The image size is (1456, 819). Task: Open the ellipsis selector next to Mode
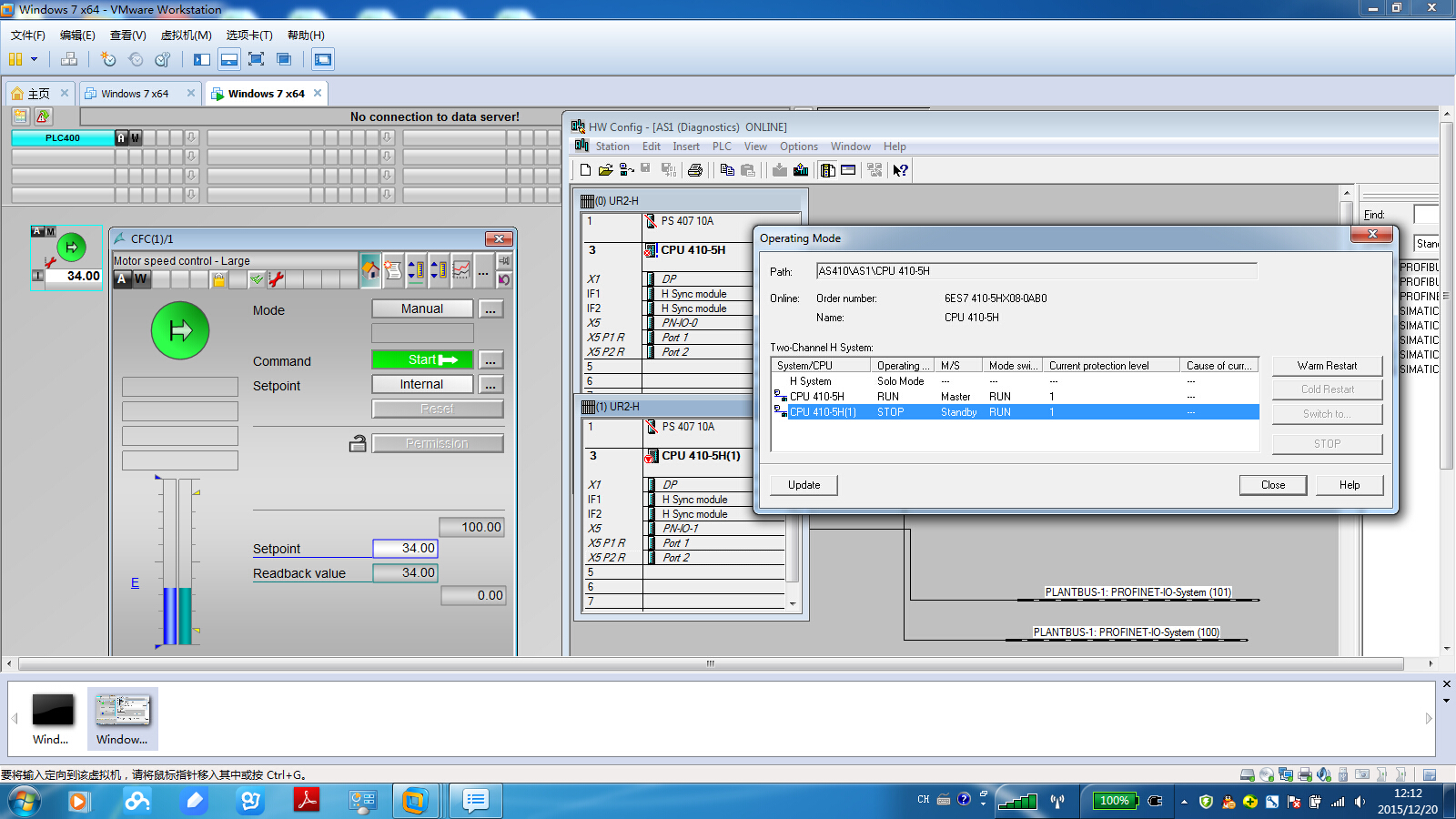click(490, 309)
